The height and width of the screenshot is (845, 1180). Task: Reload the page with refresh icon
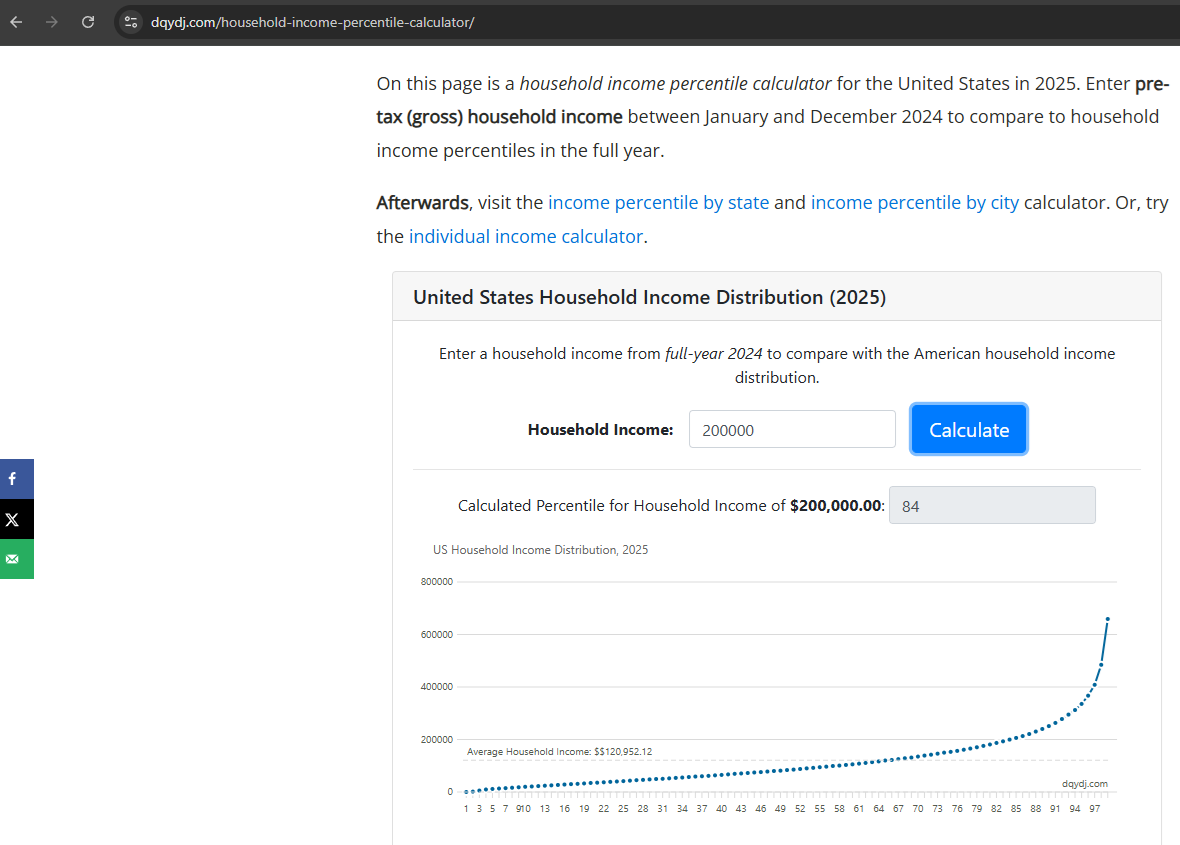click(88, 22)
